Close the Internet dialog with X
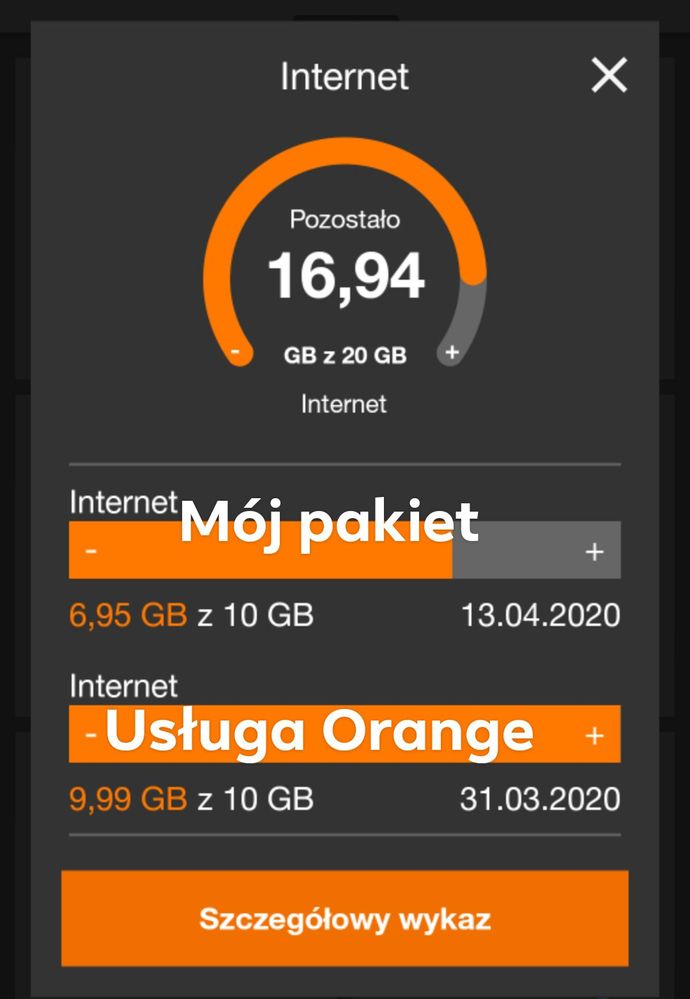 click(609, 76)
